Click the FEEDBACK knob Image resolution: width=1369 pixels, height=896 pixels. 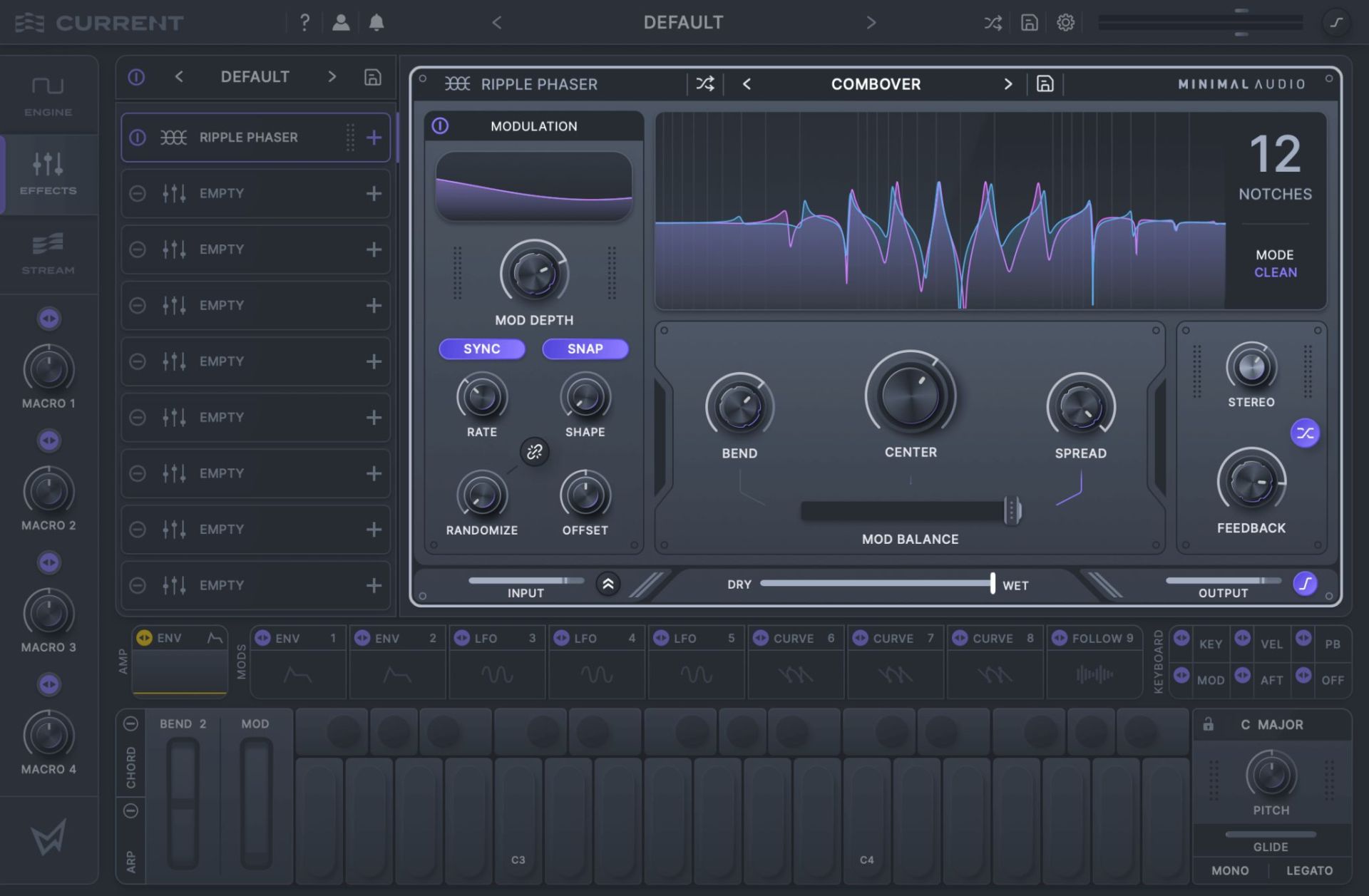point(1251,483)
